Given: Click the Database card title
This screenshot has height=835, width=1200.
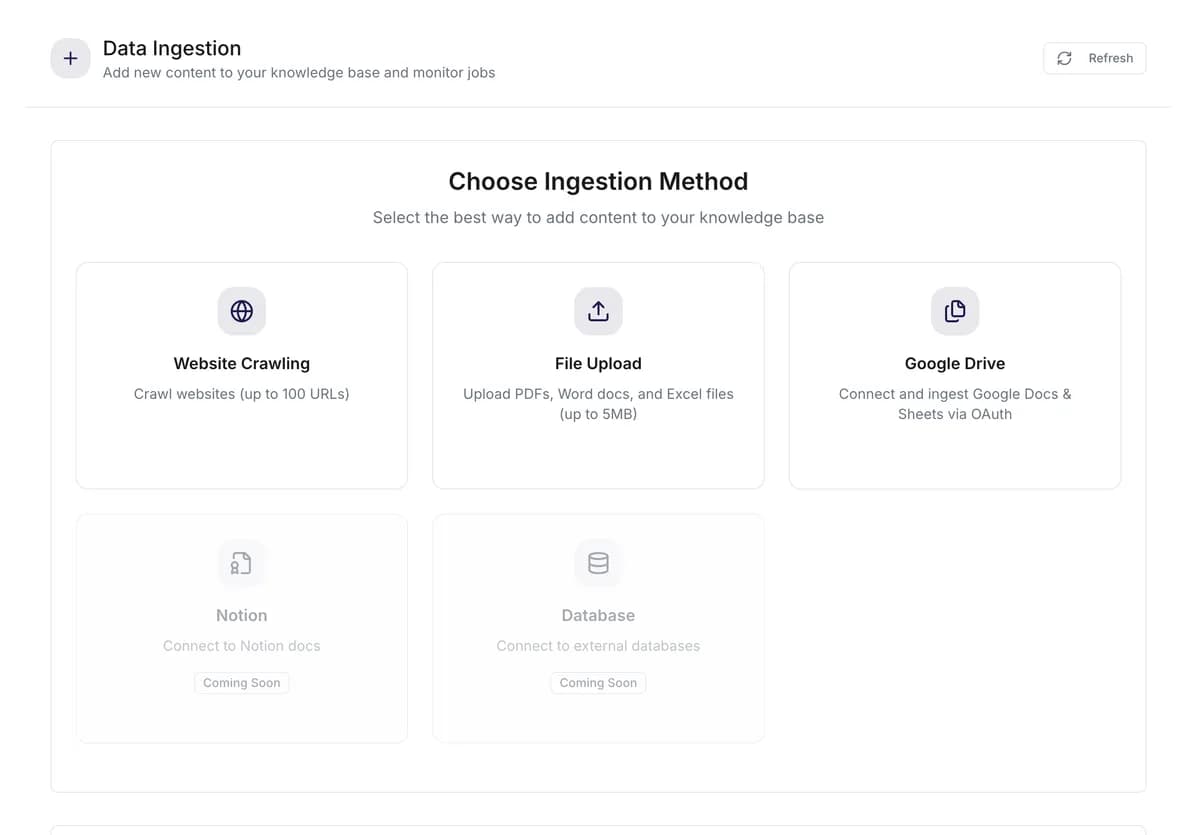Looking at the screenshot, I should click(598, 615).
